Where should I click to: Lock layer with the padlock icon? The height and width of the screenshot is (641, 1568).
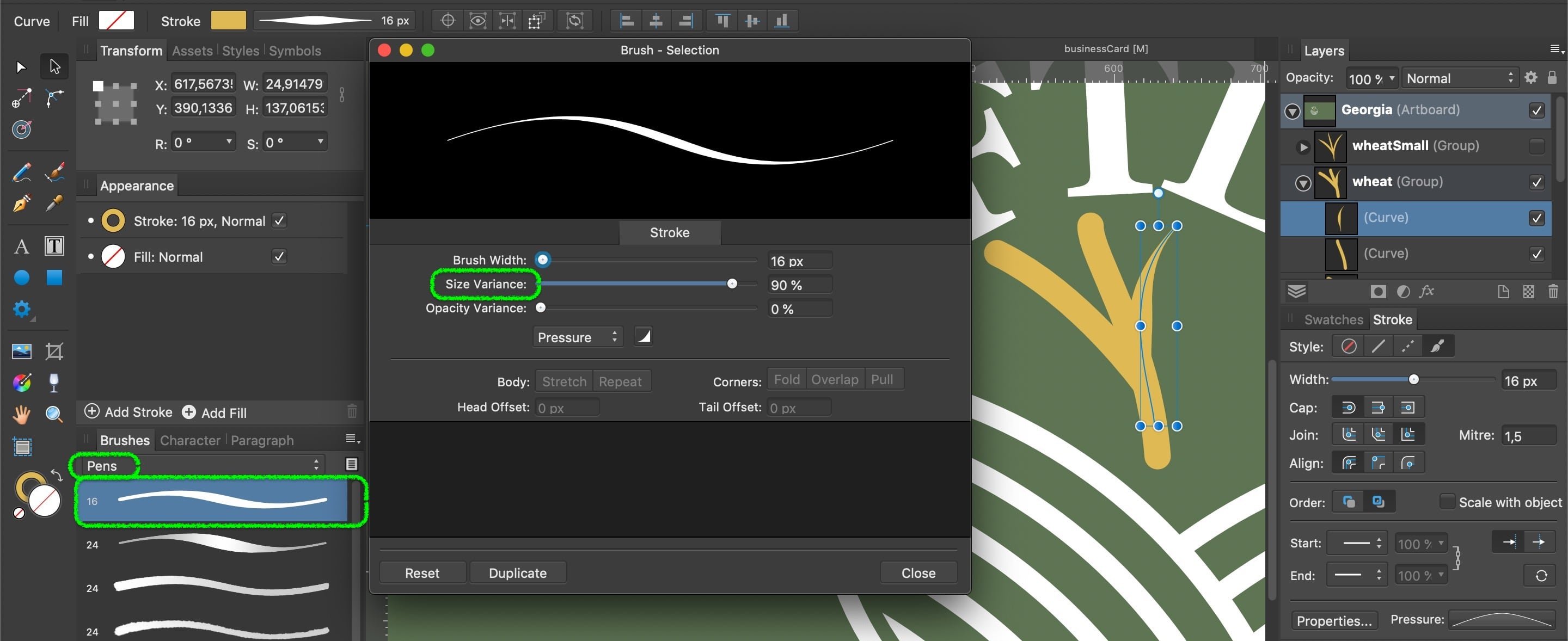pyautogui.click(x=1552, y=77)
